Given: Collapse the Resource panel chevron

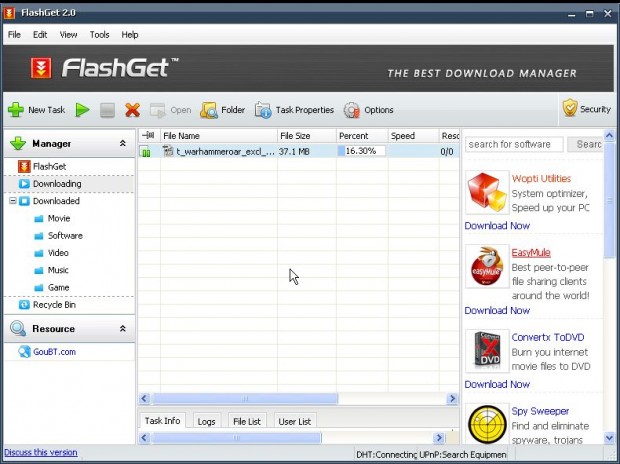Looking at the screenshot, I should point(123,328).
